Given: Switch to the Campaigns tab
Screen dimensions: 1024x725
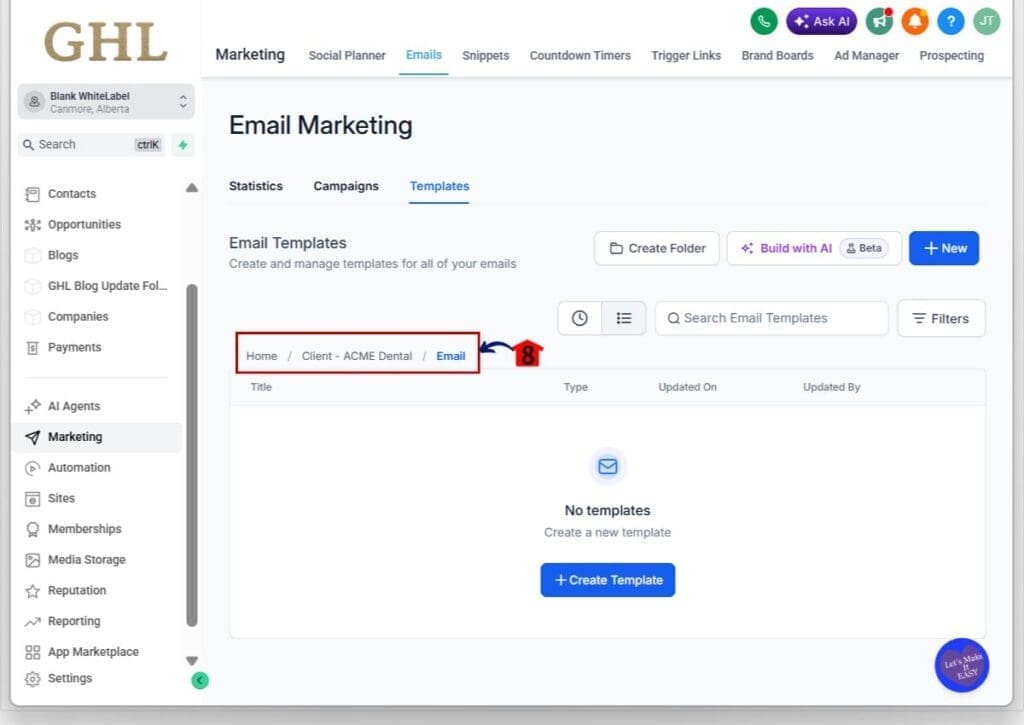Looking at the screenshot, I should point(346,186).
